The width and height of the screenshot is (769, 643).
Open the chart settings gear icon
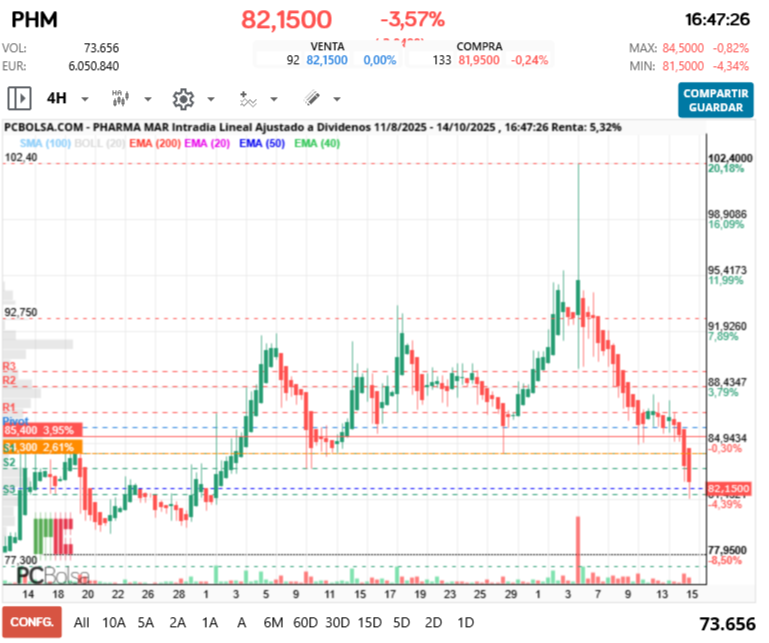182,99
